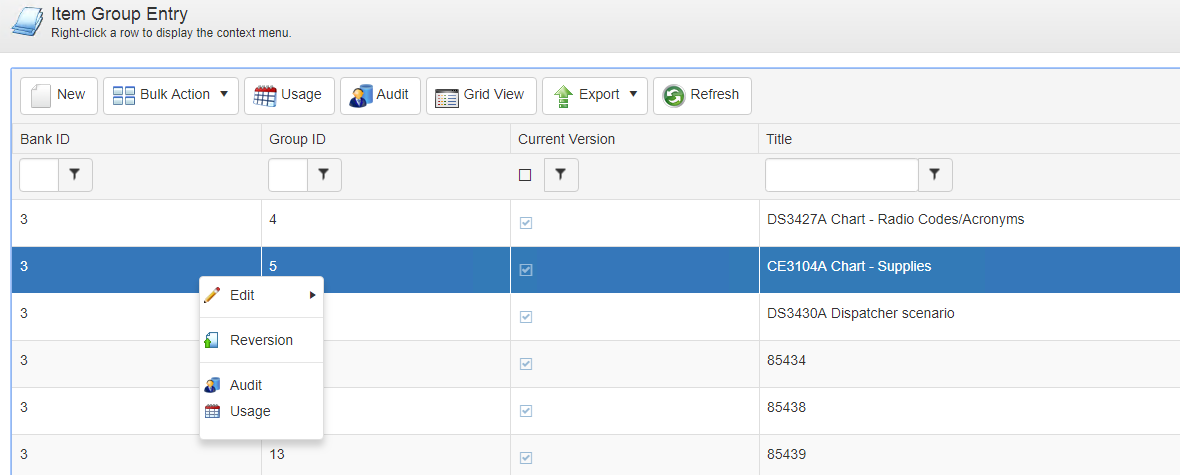
Task: Toggle Current Version checkbox for 85434 row
Action: 526,364
